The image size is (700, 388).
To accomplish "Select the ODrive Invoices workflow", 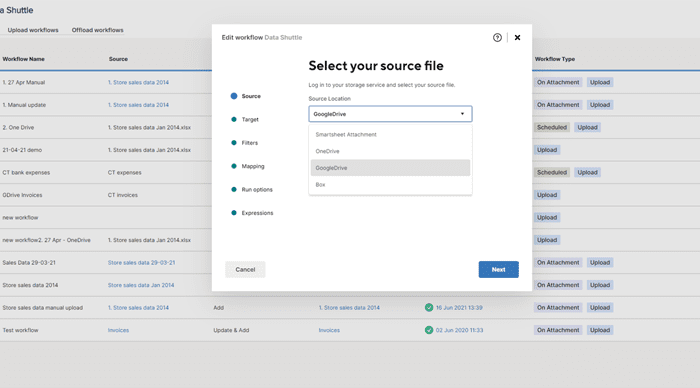I will [22, 195].
